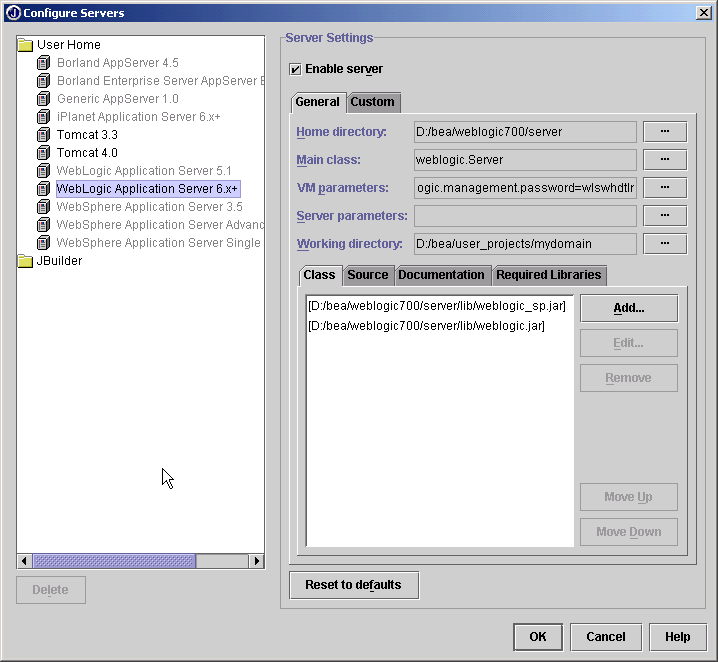Click the Main class input field
The image size is (718, 662).
[525, 160]
